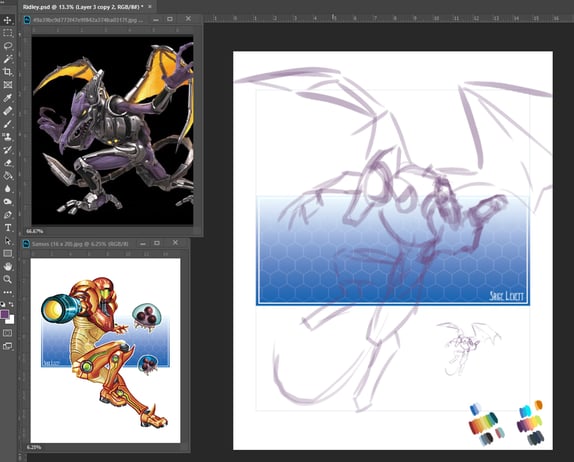
Task: Select the Blur tool droplet icon
Action: pos(7,189)
